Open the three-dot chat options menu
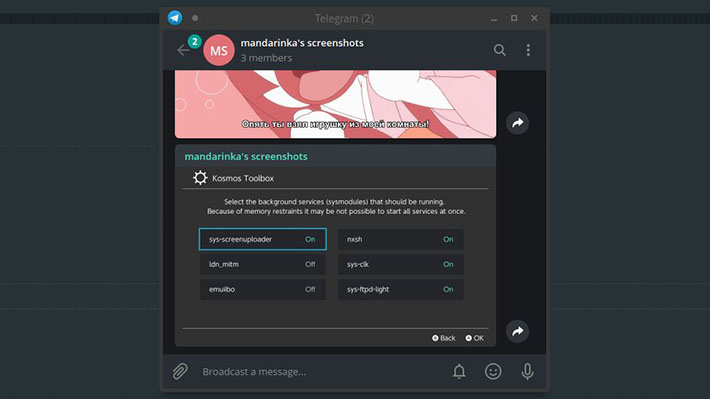Viewport: 710px width, 399px height. 528,50
